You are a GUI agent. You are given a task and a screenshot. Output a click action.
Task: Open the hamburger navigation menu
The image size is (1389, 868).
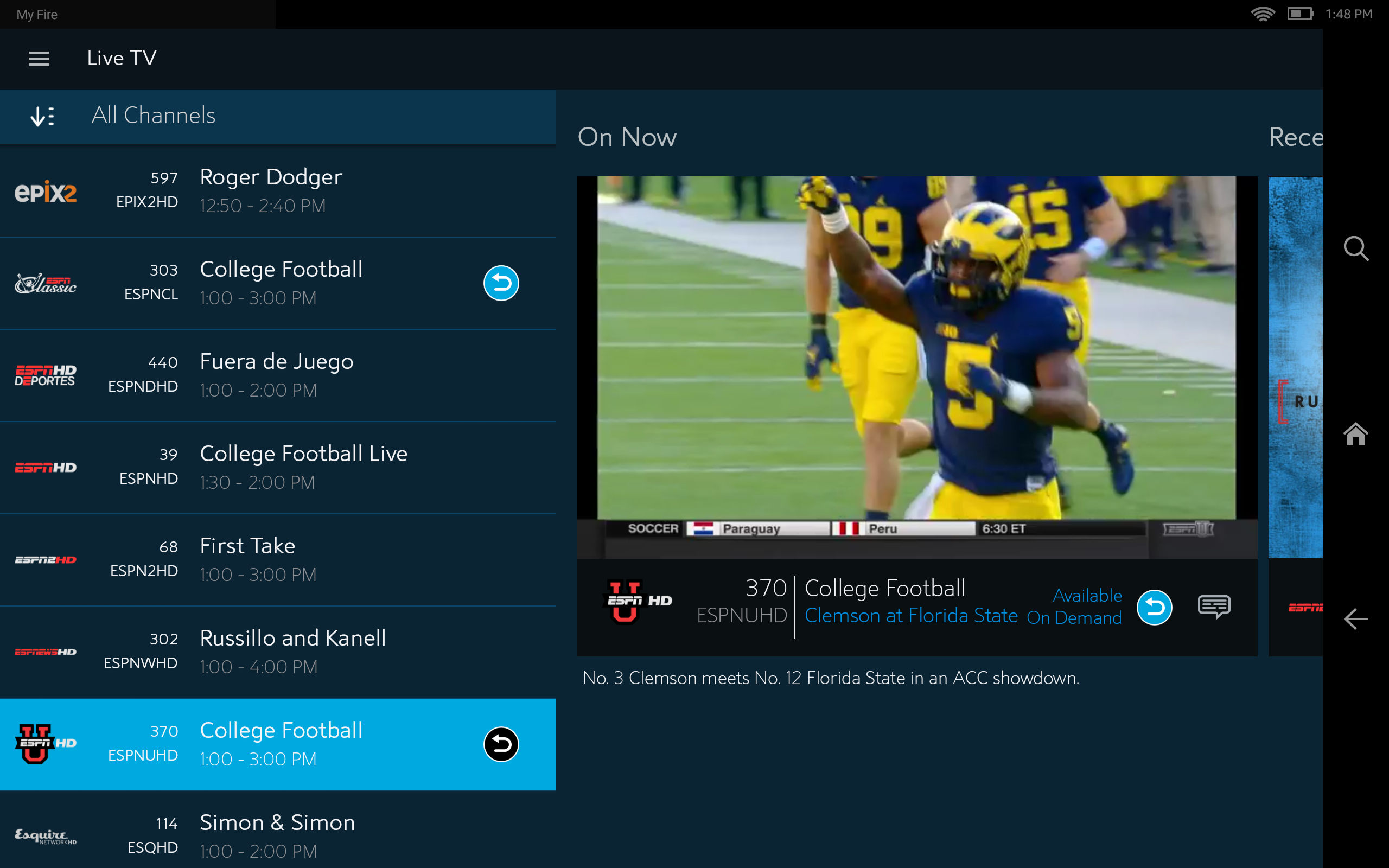39,58
